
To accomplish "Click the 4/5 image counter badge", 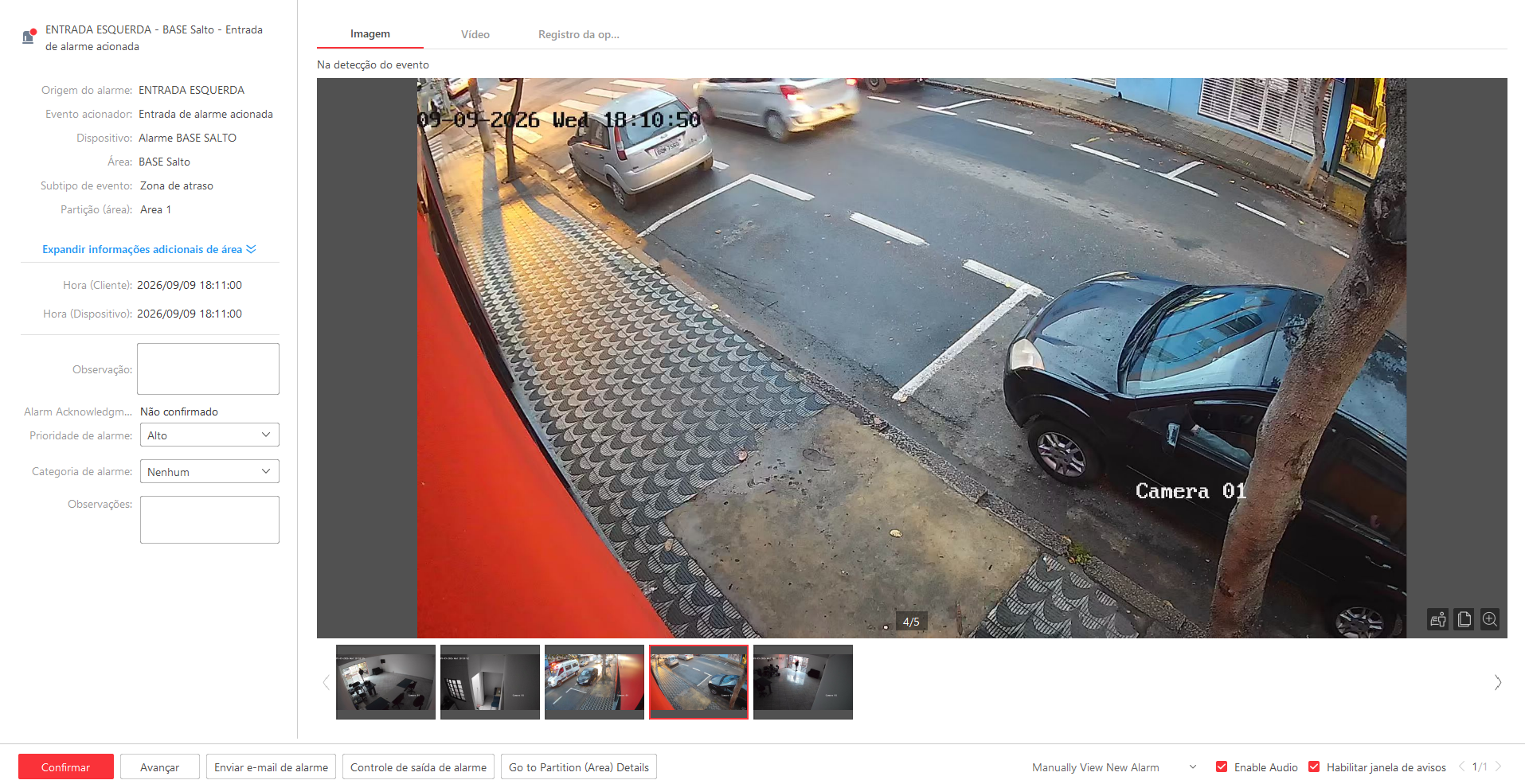I will (x=911, y=622).
